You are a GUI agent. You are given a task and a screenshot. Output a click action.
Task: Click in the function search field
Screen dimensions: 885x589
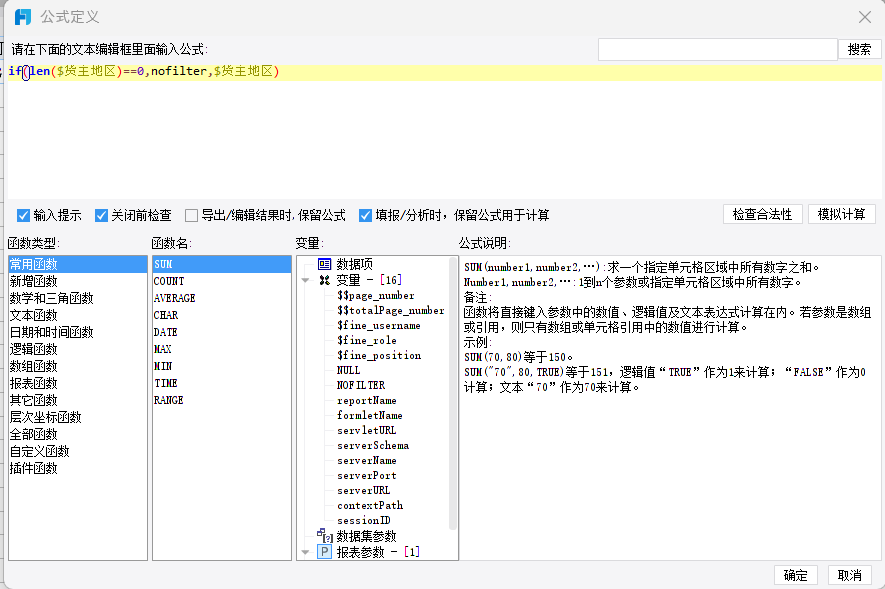[x=717, y=49]
